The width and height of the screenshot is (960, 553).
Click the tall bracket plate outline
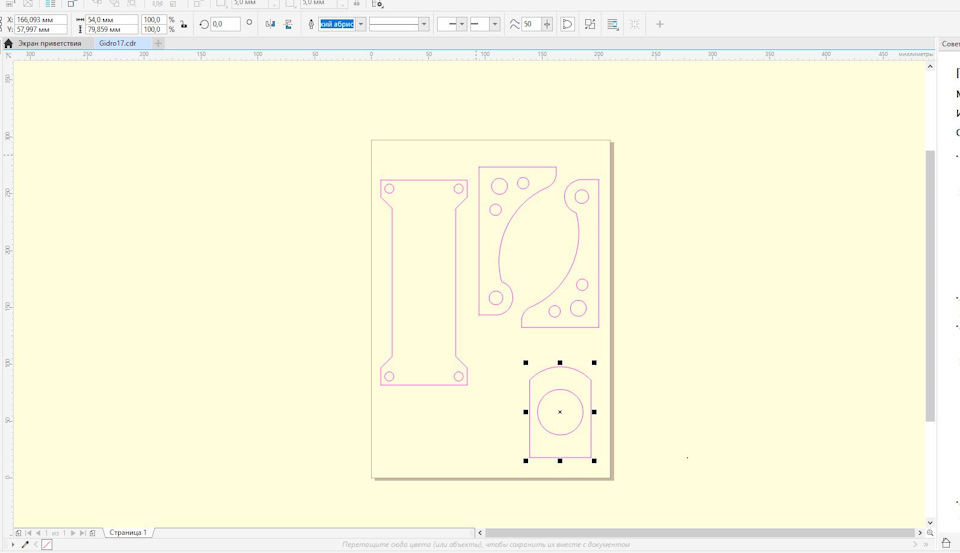[x=424, y=282]
